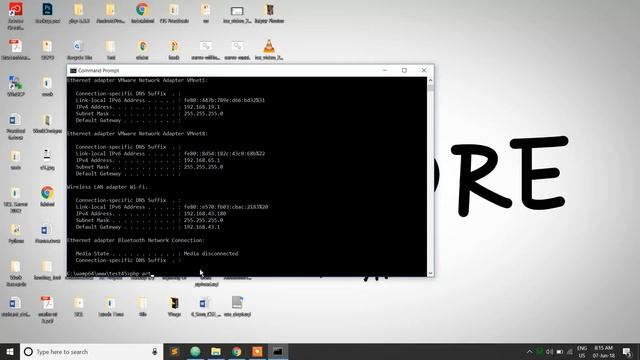The width and height of the screenshot is (640, 360).
Task: Click the Wireless LAN adapter Wi-Fi heading
Action: (107, 187)
